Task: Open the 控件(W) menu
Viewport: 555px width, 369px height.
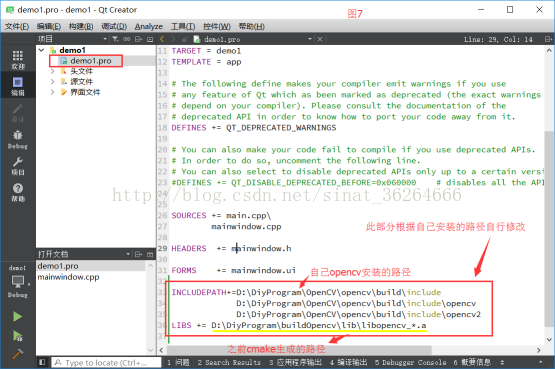Action: pyautogui.click(x=217, y=27)
